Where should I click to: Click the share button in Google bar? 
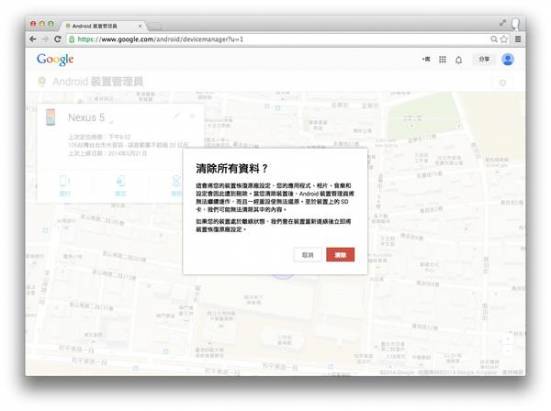[x=484, y=59]
